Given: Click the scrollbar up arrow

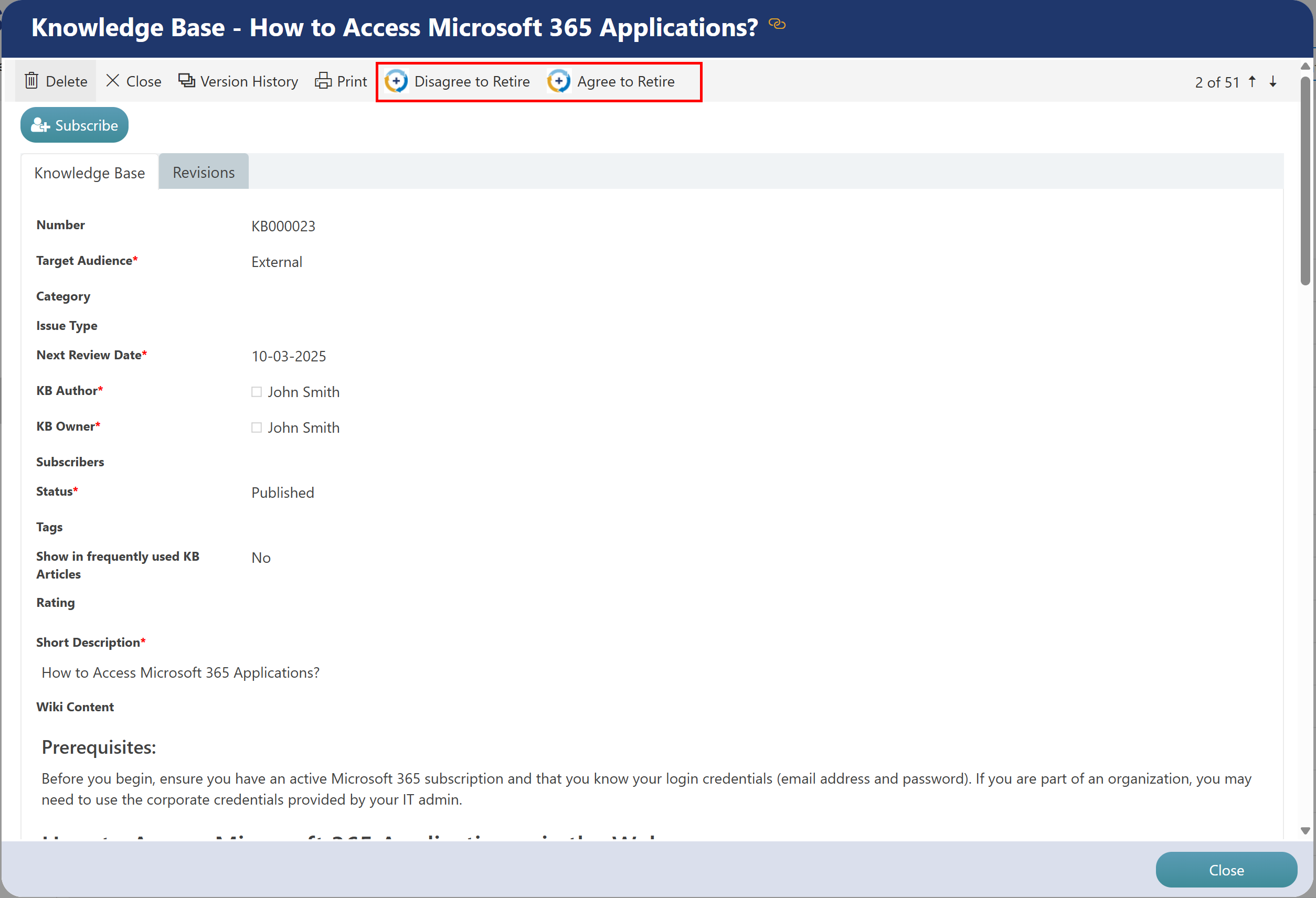Looking at the screenshot, I should (x=1305, y=66).
